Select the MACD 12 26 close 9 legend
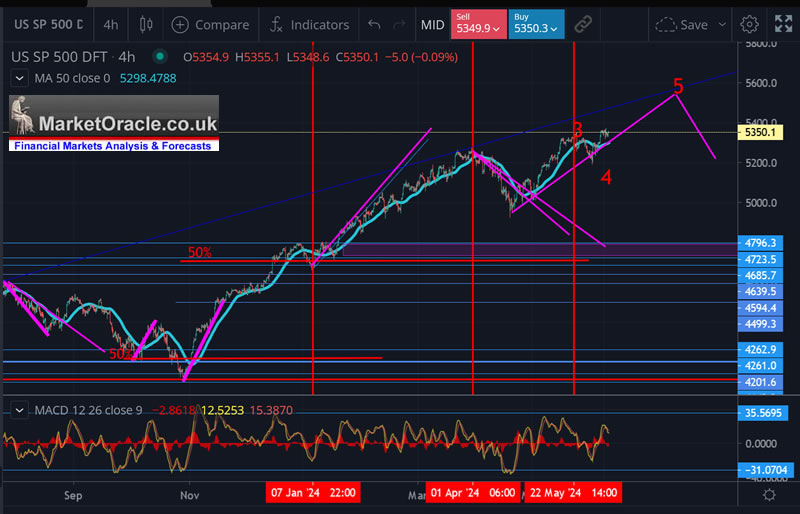 88,410
